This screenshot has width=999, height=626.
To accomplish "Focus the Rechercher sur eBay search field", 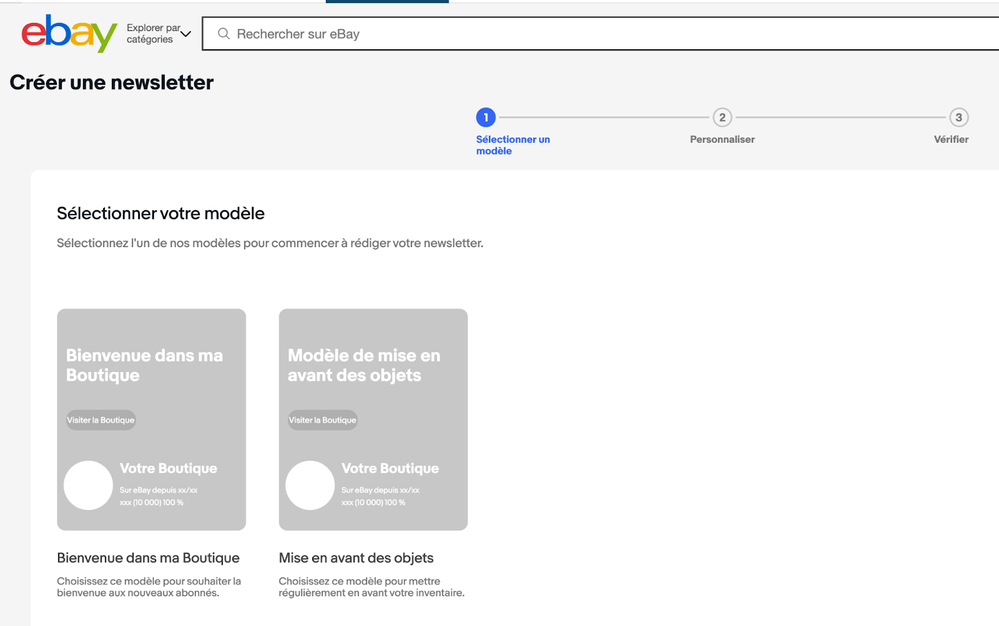I will (x=600, y=34).
